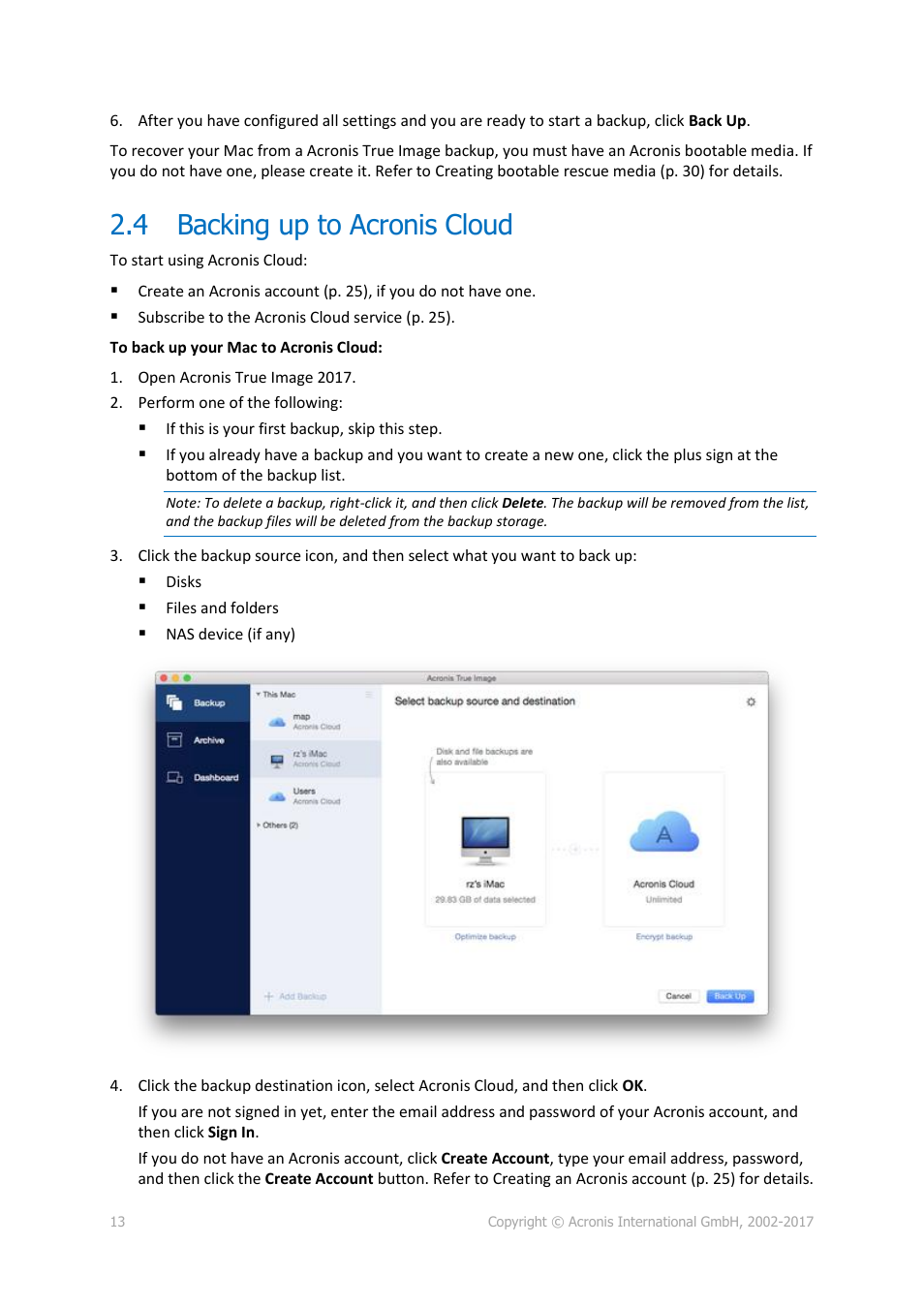Open the Dashboard section in the sidebar

202,778
